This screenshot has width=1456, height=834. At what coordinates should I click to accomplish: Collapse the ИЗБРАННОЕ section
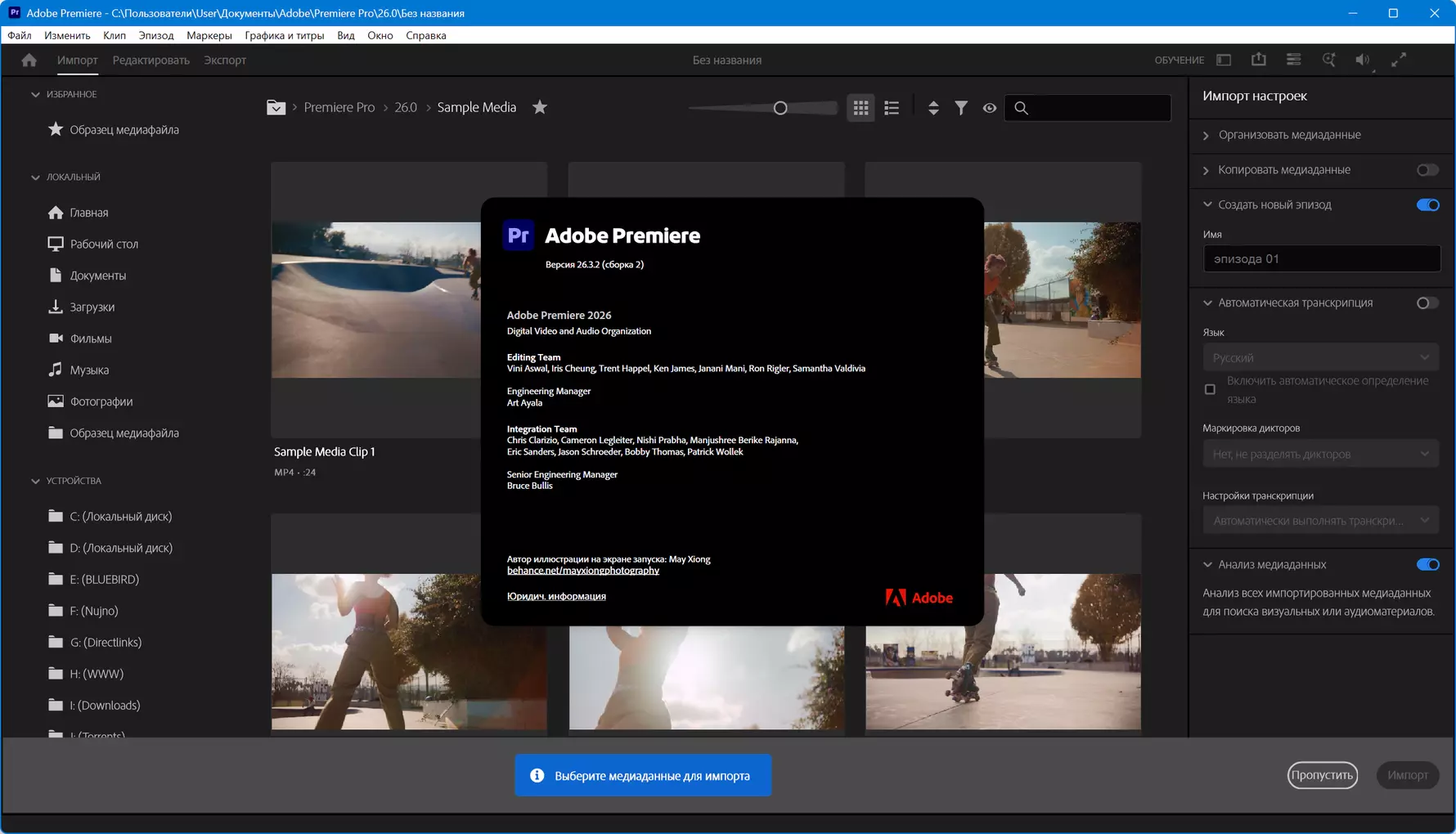tap(35, 95)
